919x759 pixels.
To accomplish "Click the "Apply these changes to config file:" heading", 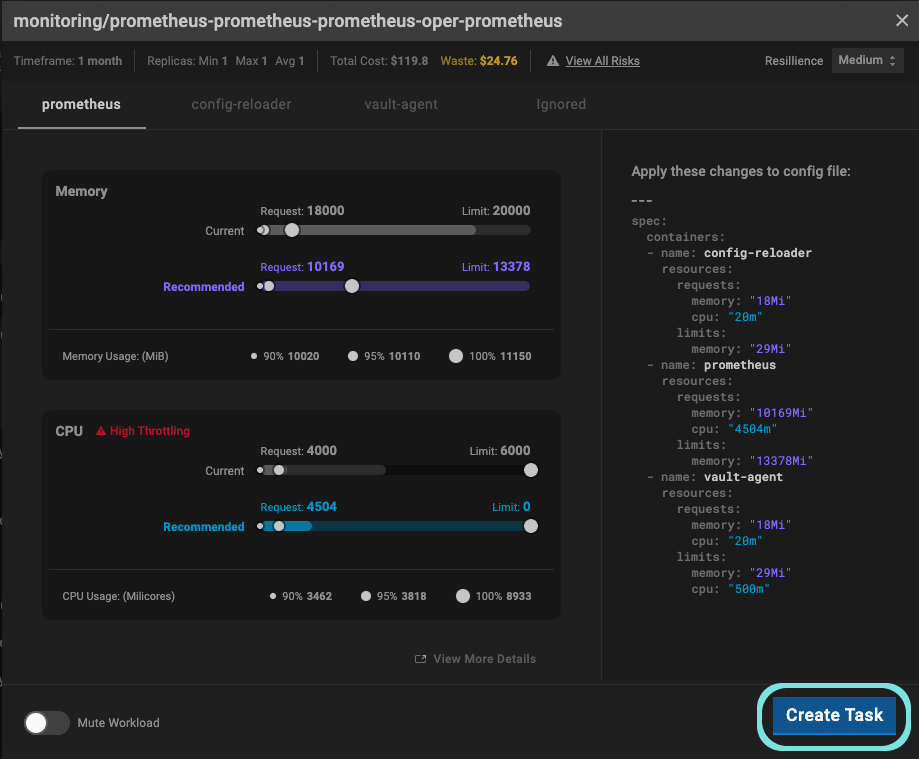I will tap(741, 172).
